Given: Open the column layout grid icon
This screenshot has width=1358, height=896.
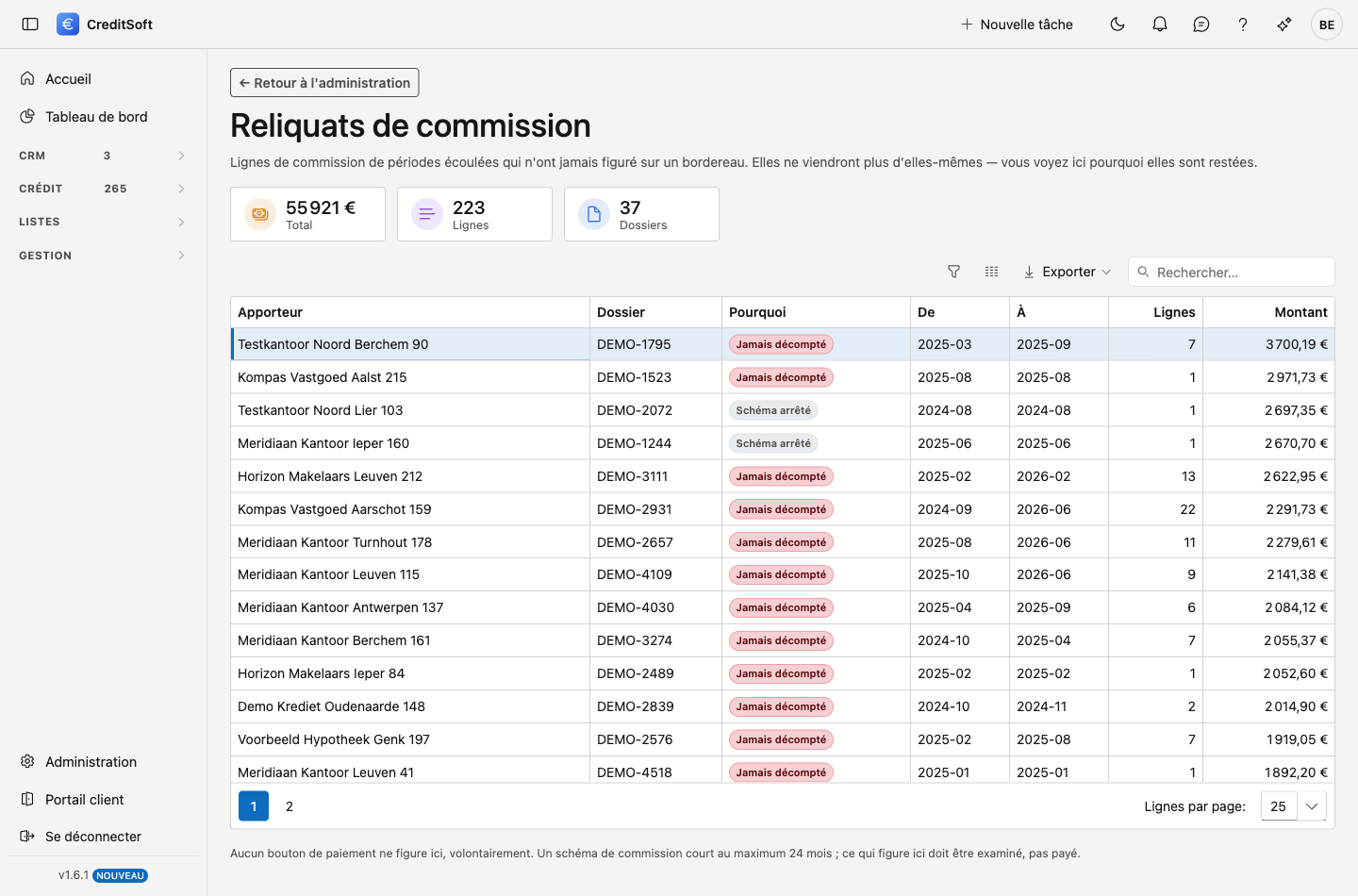Looking at the screenshot, I should pyautogui.click(x=991, y=272).
